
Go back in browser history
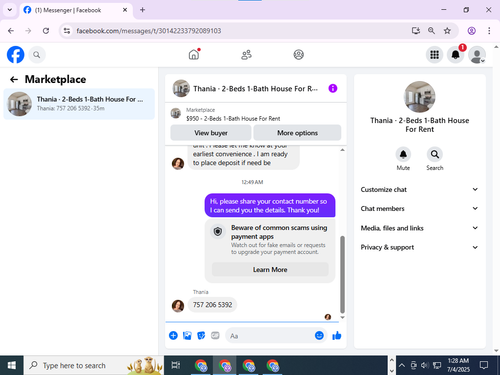click(x=11, y=31)
